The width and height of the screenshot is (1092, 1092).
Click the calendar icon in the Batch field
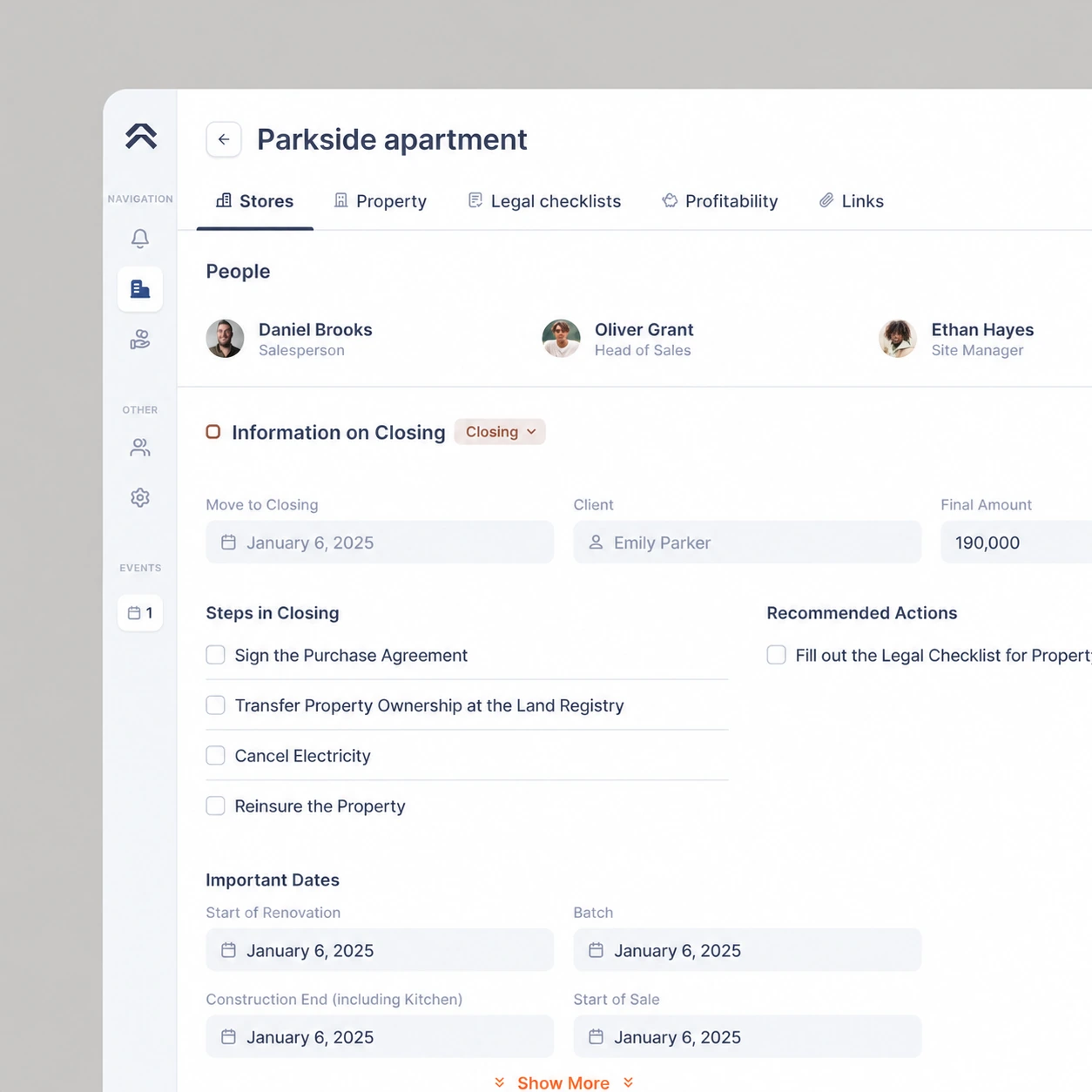[596, 950]
